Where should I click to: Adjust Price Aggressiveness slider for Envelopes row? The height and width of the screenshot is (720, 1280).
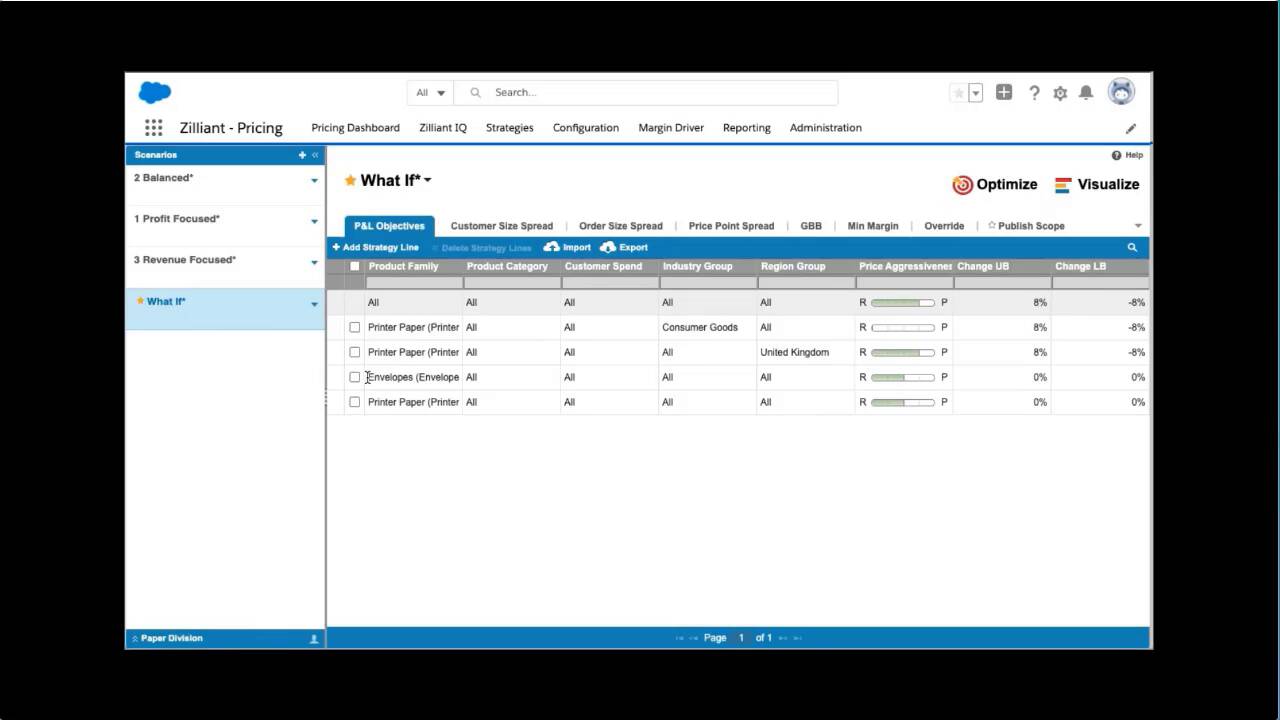902,377
